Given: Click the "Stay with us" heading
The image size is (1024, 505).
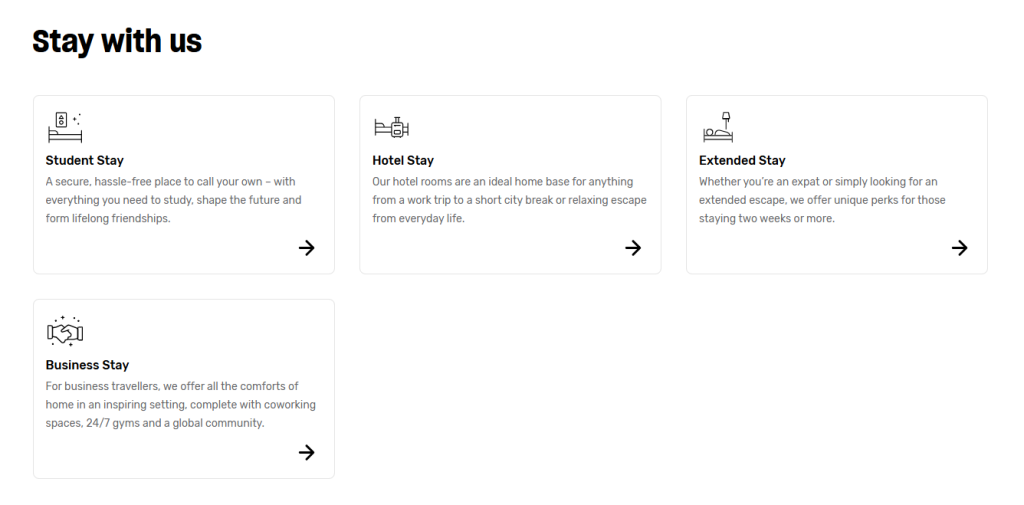Looking at the screenshot, I should pyautogui.click(x=117, y=41).
